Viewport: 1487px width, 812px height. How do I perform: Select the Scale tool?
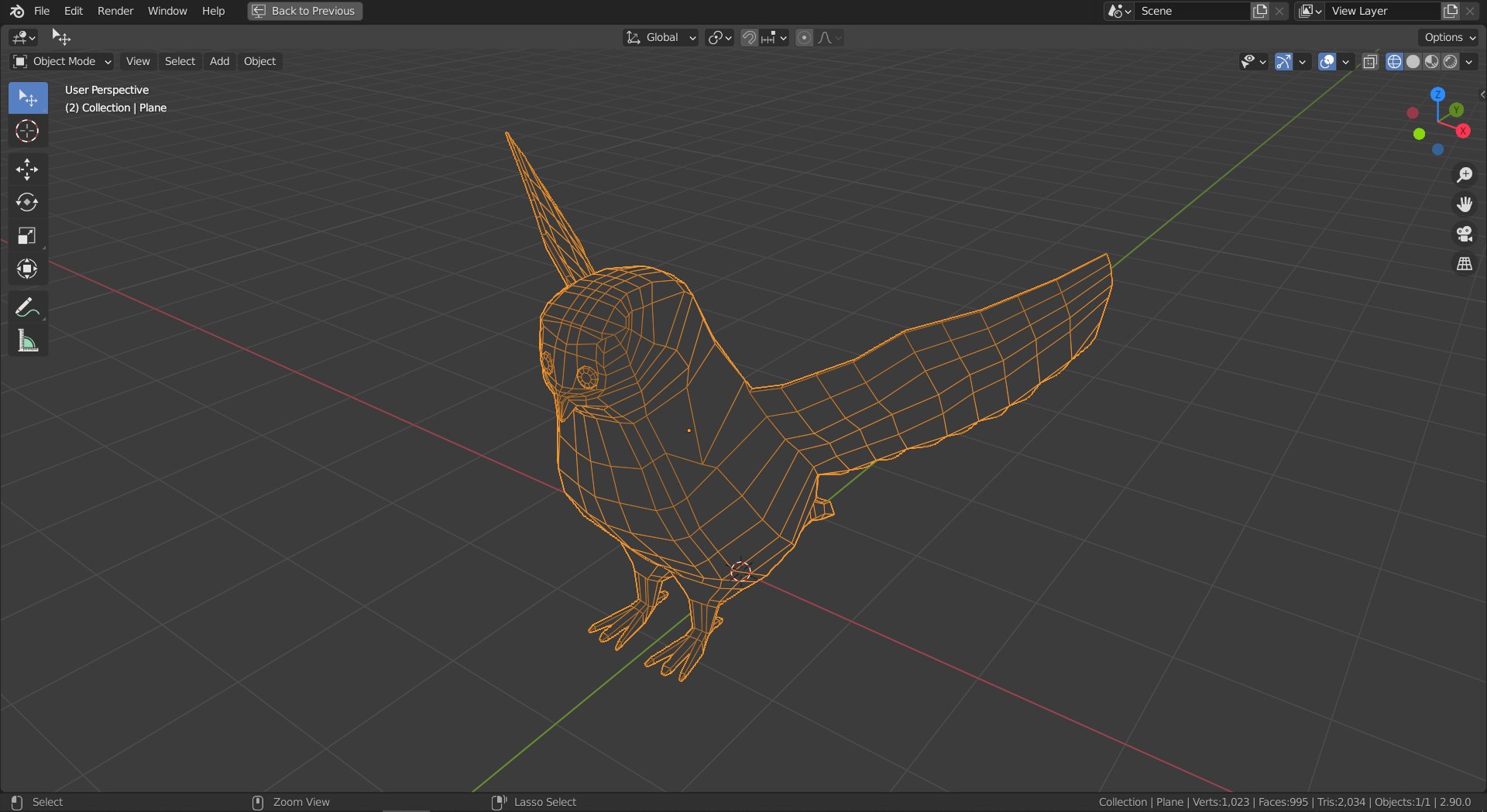[28, 236]
